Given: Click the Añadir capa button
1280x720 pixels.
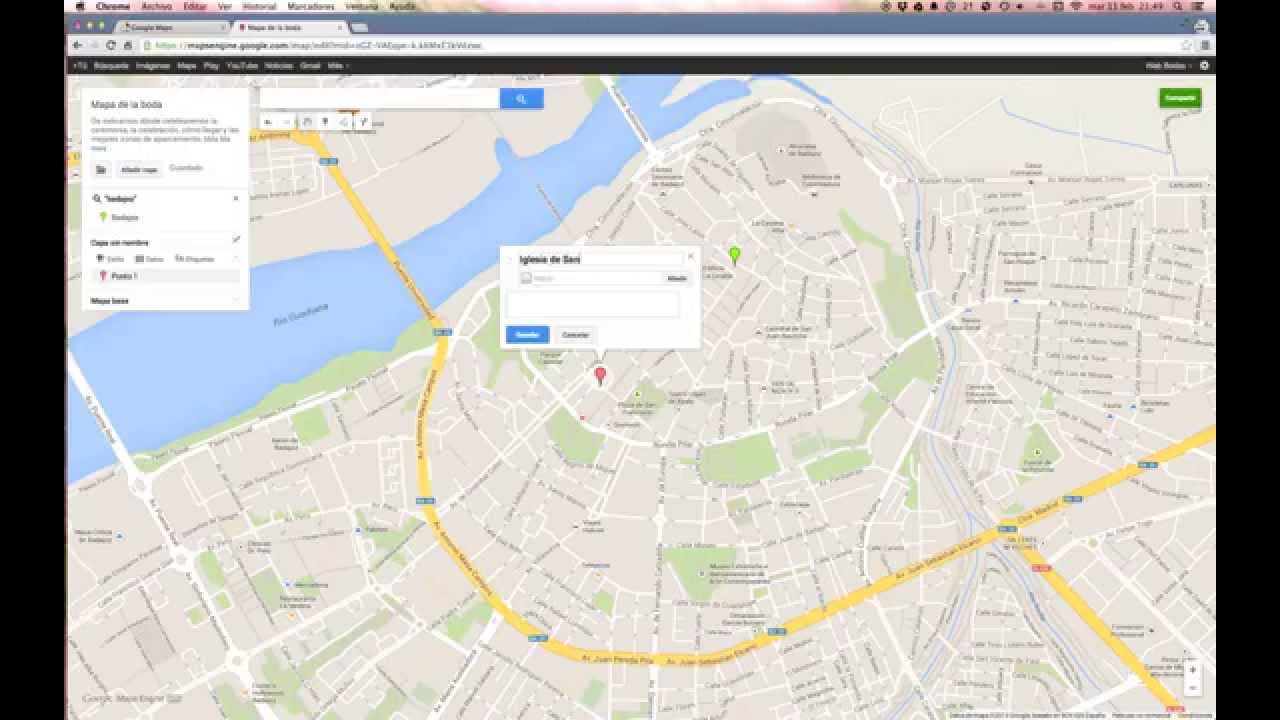Looking at the screenshot, I should (139, 170).
